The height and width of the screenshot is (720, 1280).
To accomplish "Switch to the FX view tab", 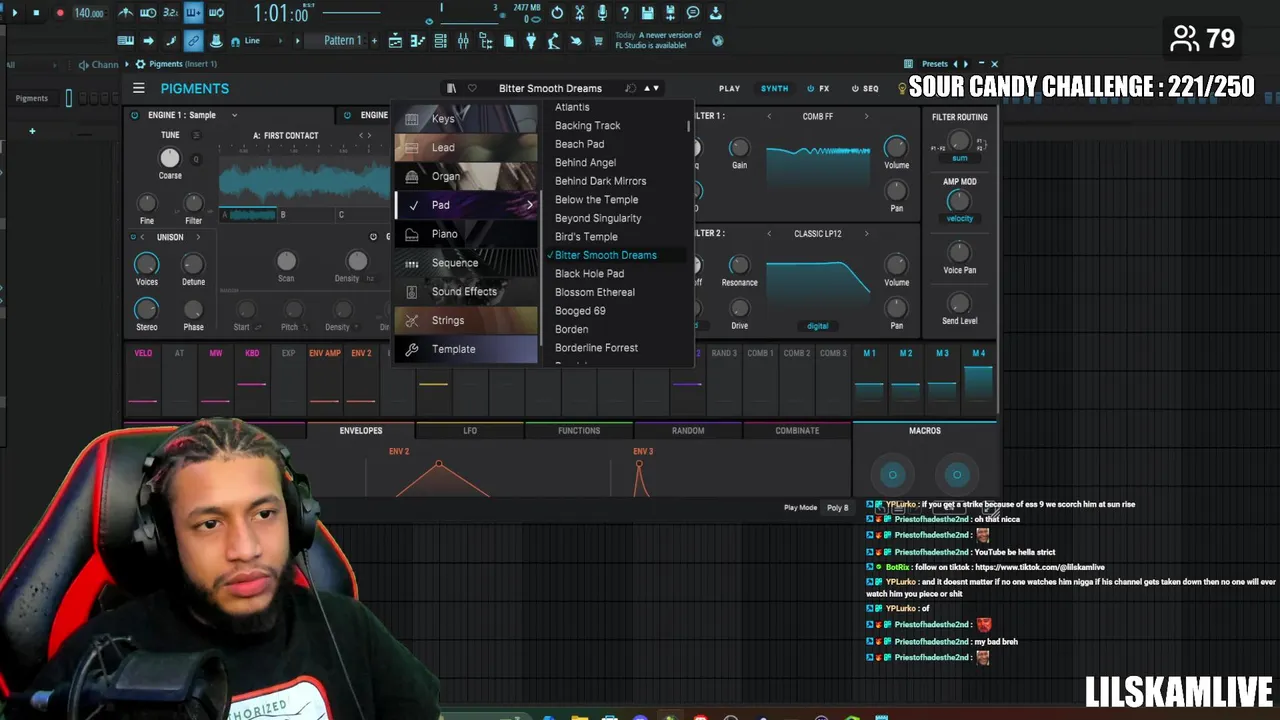I will point(818,88).
